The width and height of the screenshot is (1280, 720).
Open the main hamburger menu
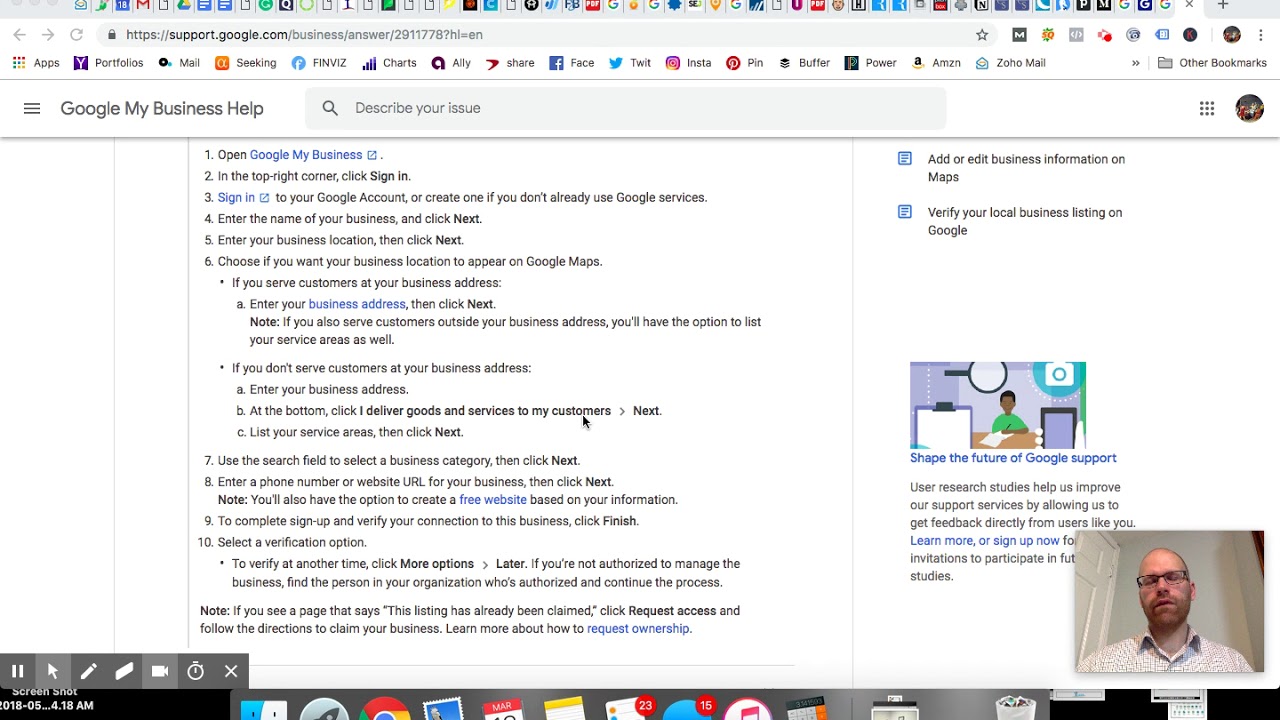click(32, 108)
